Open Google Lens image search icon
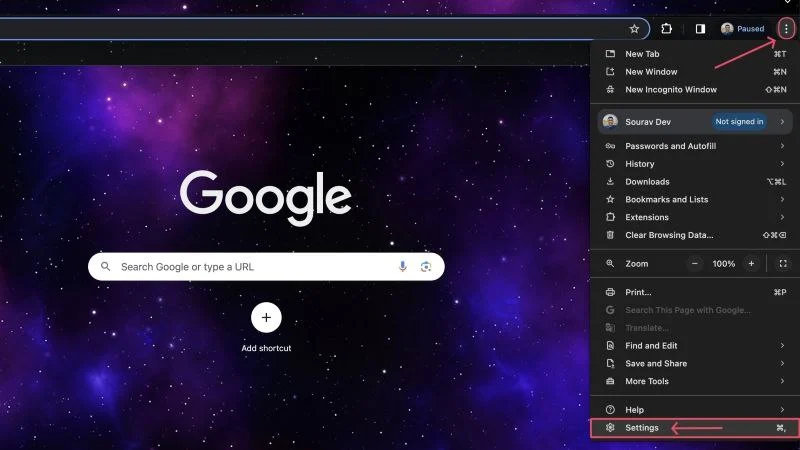800x450 pixels. click(426, 266)
